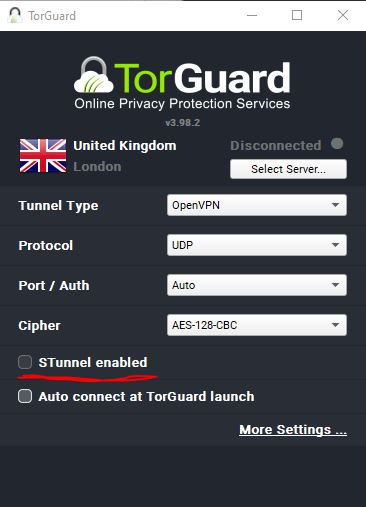Click the TorGuard title bar padlock icon
The image size is (366, 507).
(15, 15)
